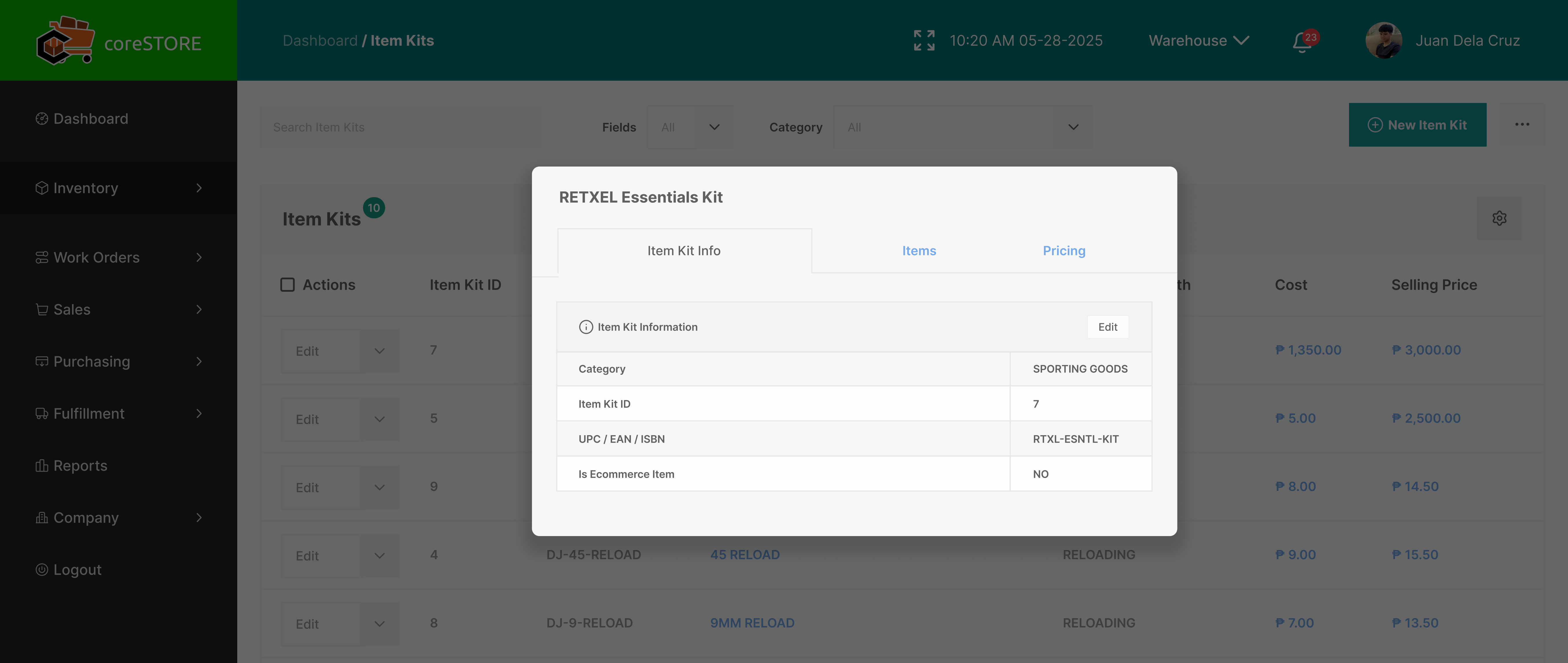Click the ₱ 3,000.00 selling price
The width and height of the screenshot is (1568, 663).
(1426, 350)
